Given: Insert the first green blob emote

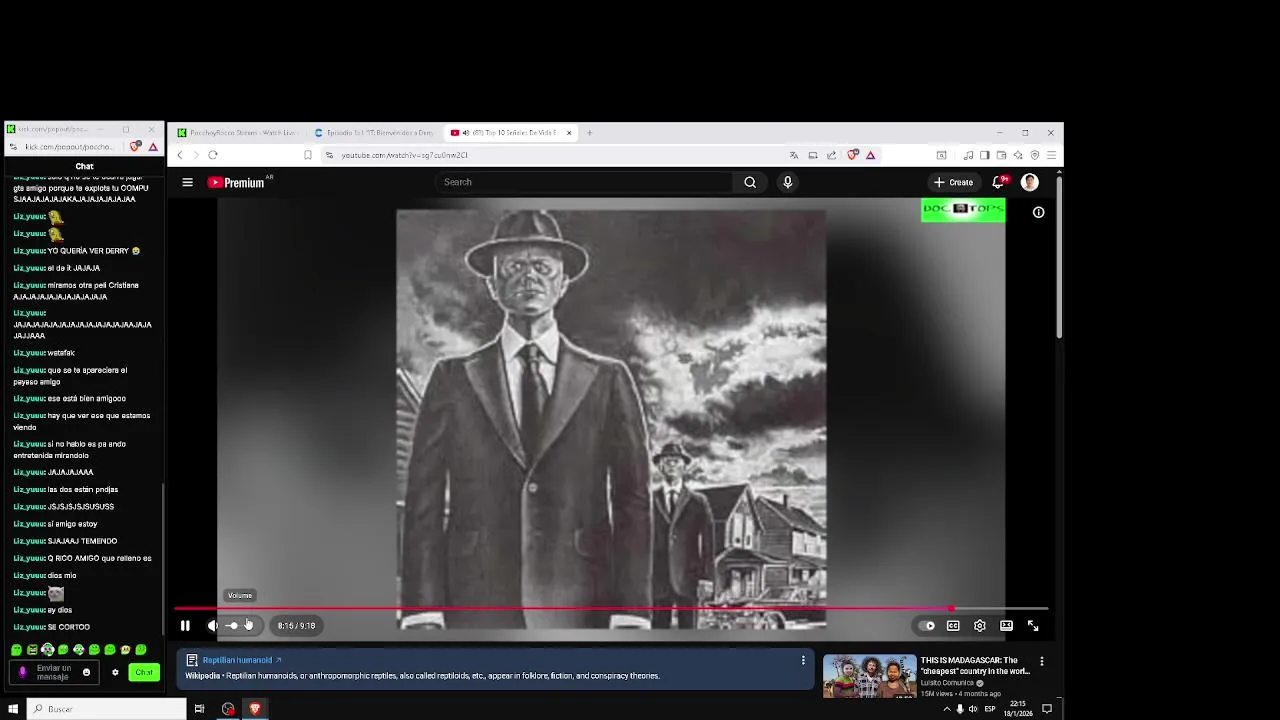Looking at the screenshot, I should (x=16, y=650).
